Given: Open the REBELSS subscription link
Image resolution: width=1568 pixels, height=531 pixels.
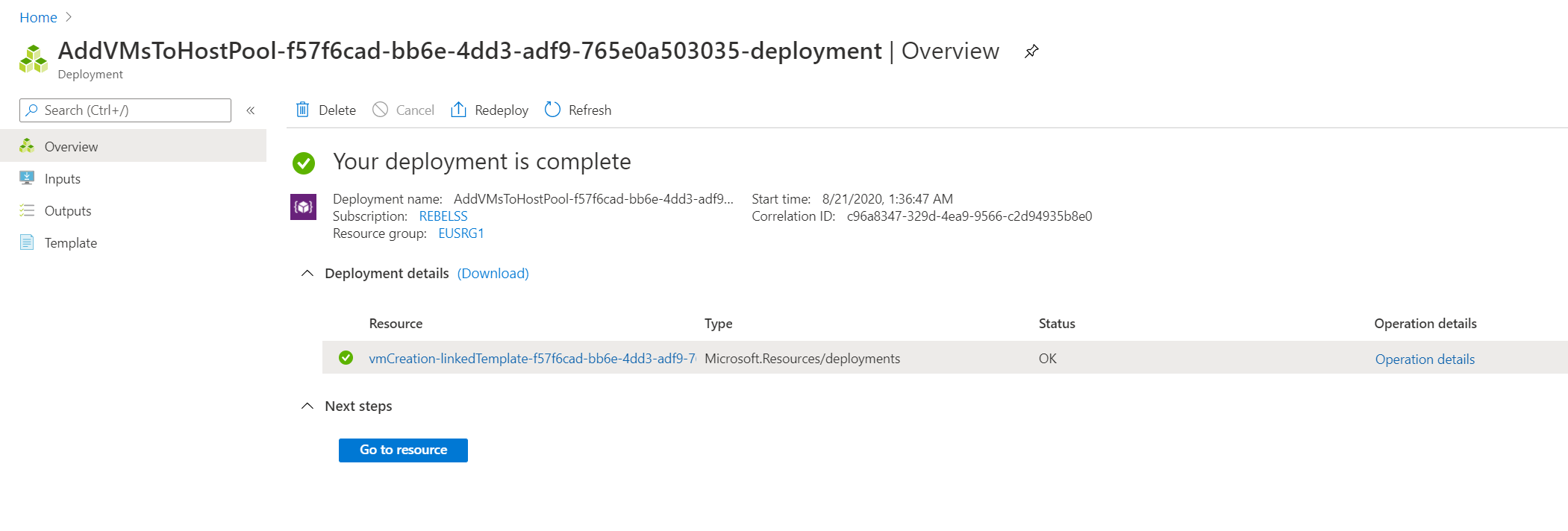Looking at the screenshot, I should coord(443,216).
